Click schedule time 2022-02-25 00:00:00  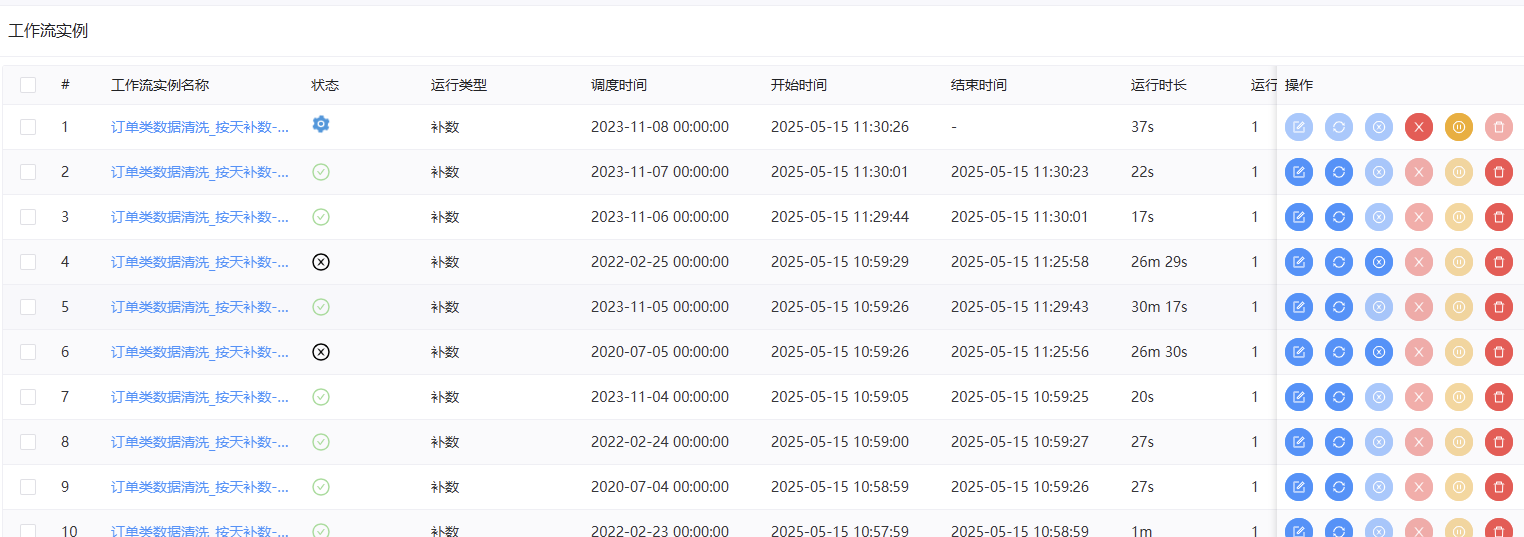click(x=660, y=262)
